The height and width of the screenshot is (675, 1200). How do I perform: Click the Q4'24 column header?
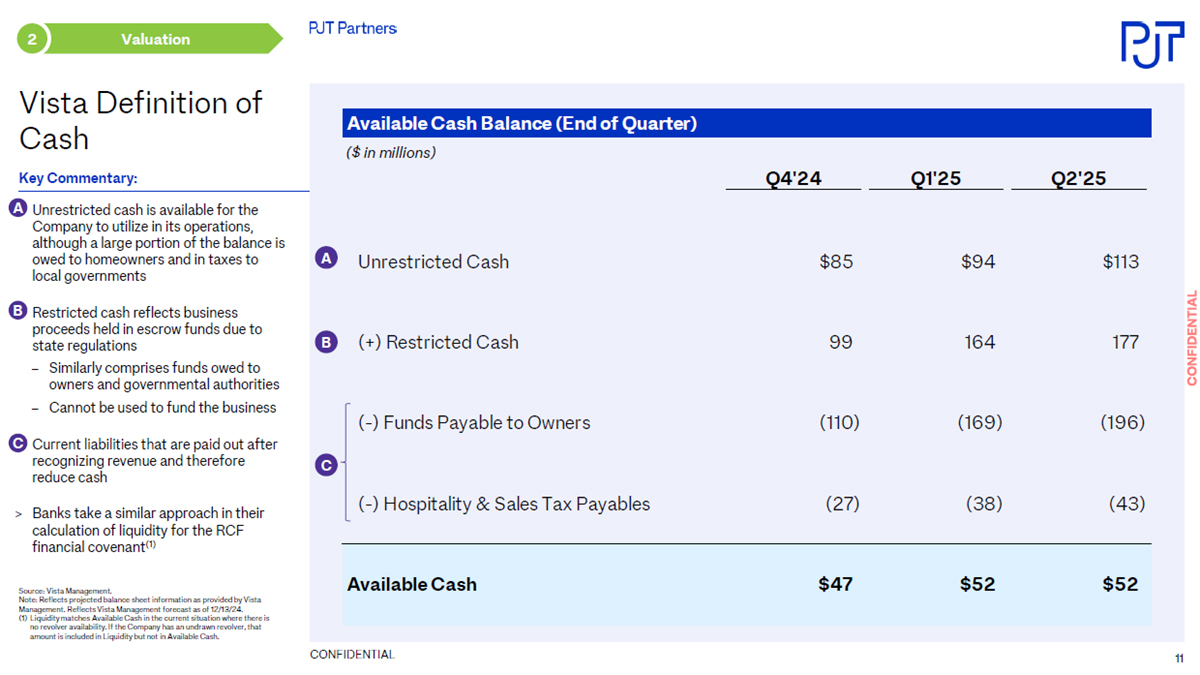click(x=794, y=178)
